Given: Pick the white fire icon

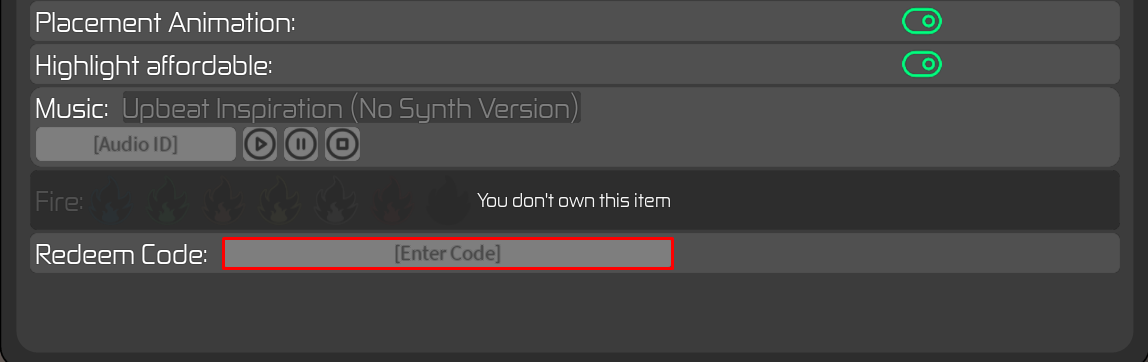Looking at the screenshot, I should tap(336, 201).
